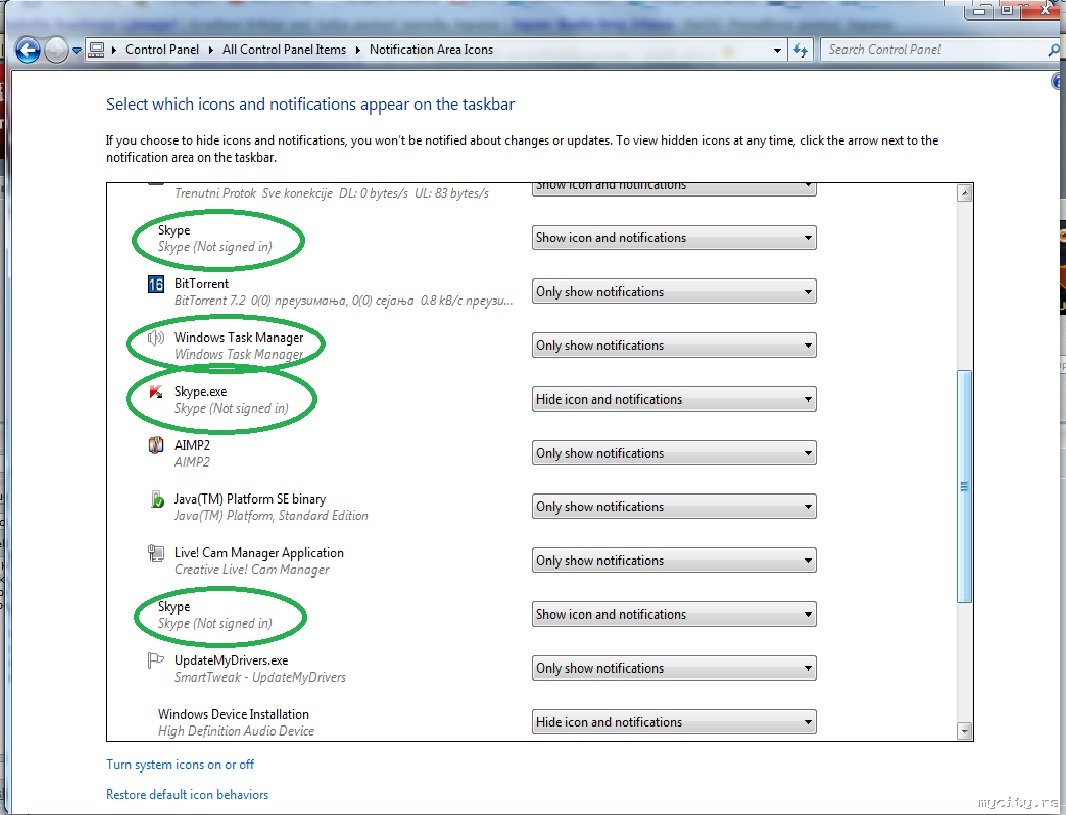Click the magnifier icon in search box
Image resolution: width=1066 pixels, height=815 pixels.
[x=1054, y=50]
